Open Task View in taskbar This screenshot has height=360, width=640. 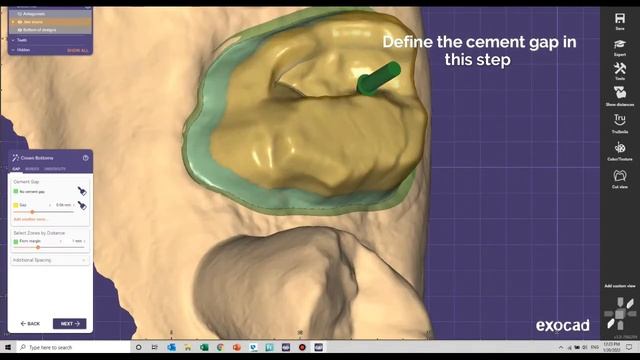tap(155, 347)
